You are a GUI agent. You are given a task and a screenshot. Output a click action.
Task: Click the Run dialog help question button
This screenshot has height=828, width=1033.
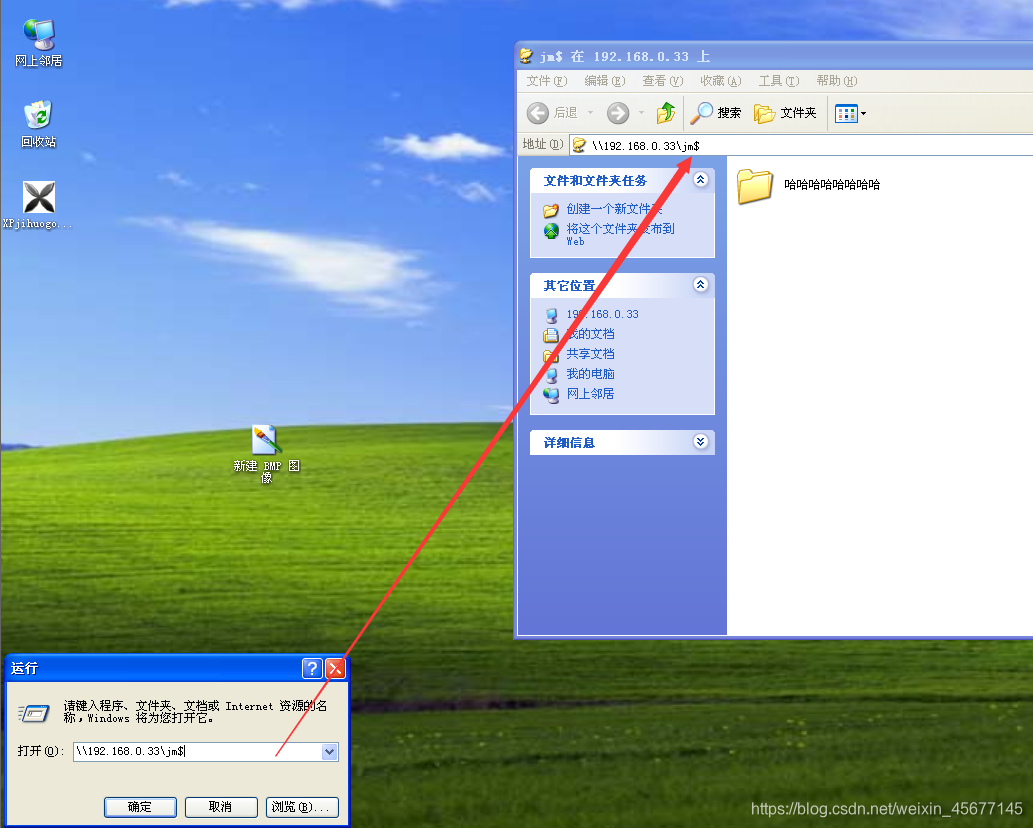(312, 669)
